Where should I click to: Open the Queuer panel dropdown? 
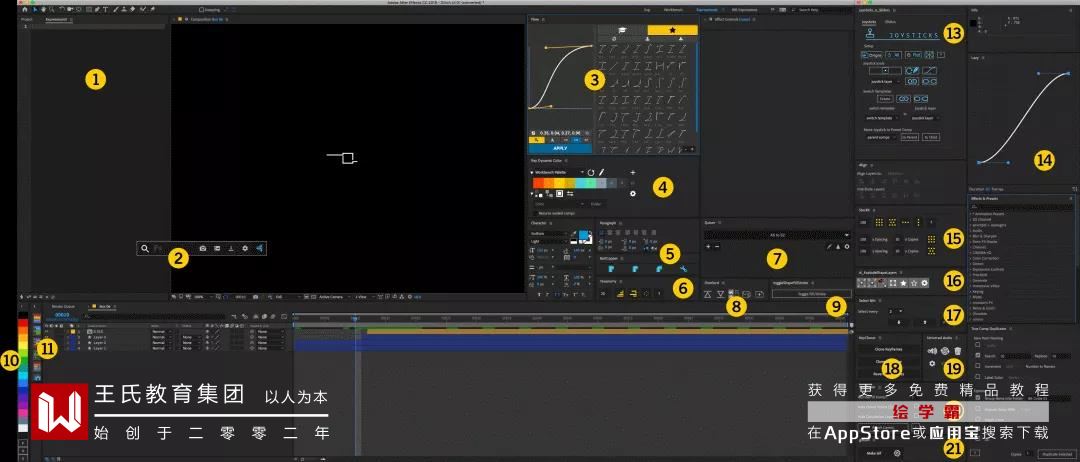[x=777, y=235]
